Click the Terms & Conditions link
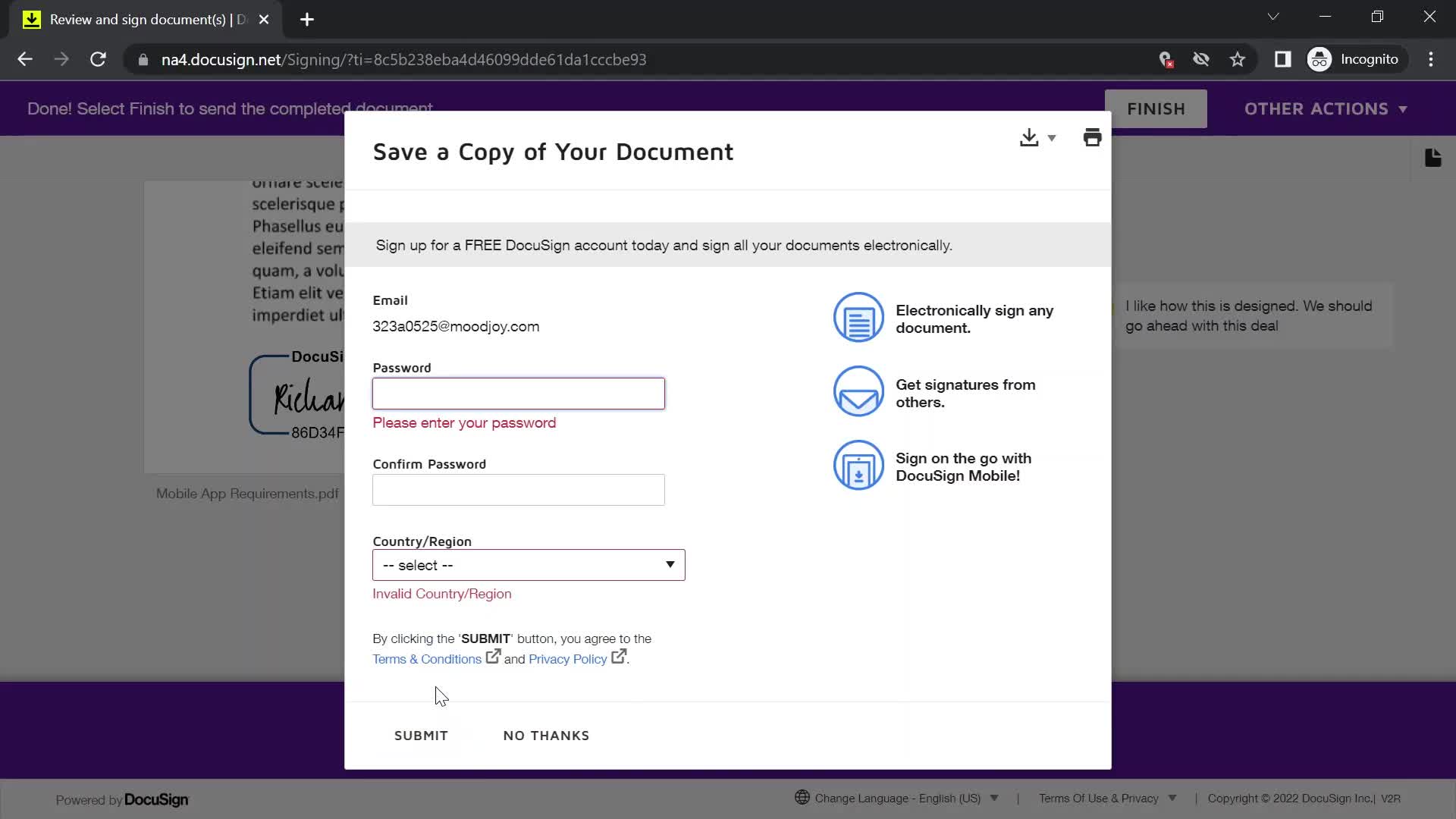Image resolution: width=1456 pixels, height=819 pixels. pos(427,659)
